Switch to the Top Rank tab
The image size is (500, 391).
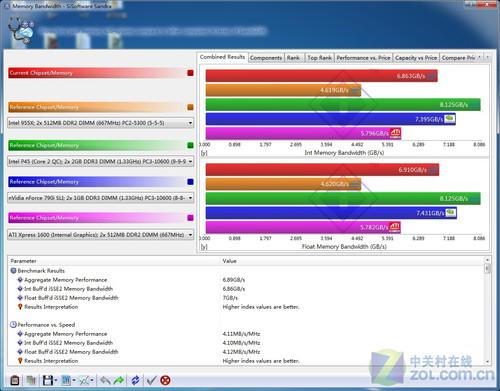319,58
